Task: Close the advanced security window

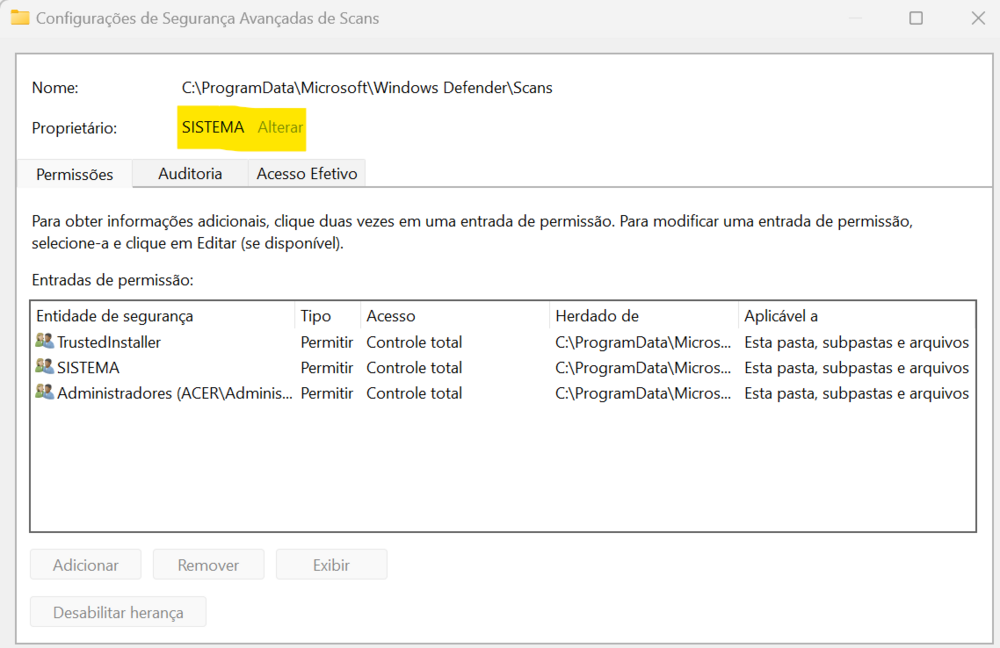Action: [977, 18]
